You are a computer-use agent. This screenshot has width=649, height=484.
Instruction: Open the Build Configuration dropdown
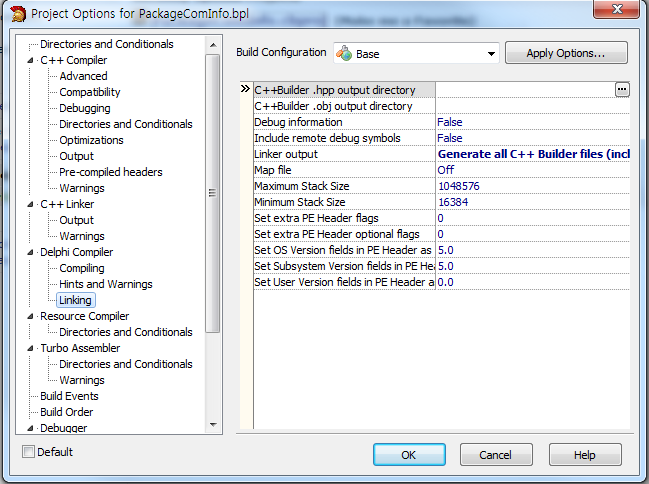pos(490,54)
